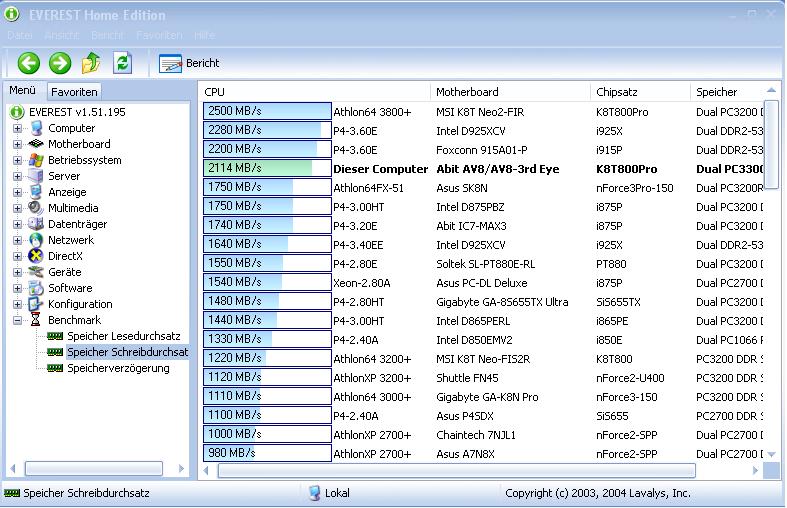Screen dimensions: 787x508
Task: Click the green back arrow button
Action: [29, 63]
